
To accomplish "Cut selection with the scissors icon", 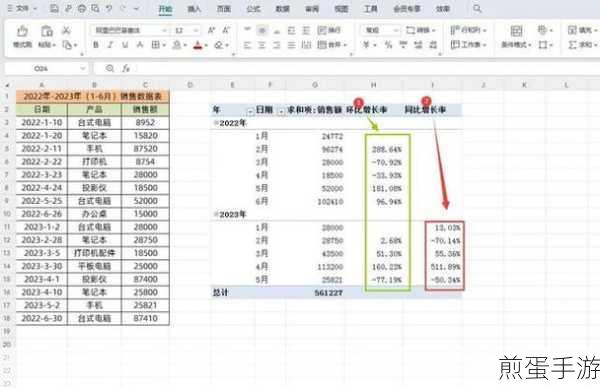I will pyautogui.click(x=67, y=30).
